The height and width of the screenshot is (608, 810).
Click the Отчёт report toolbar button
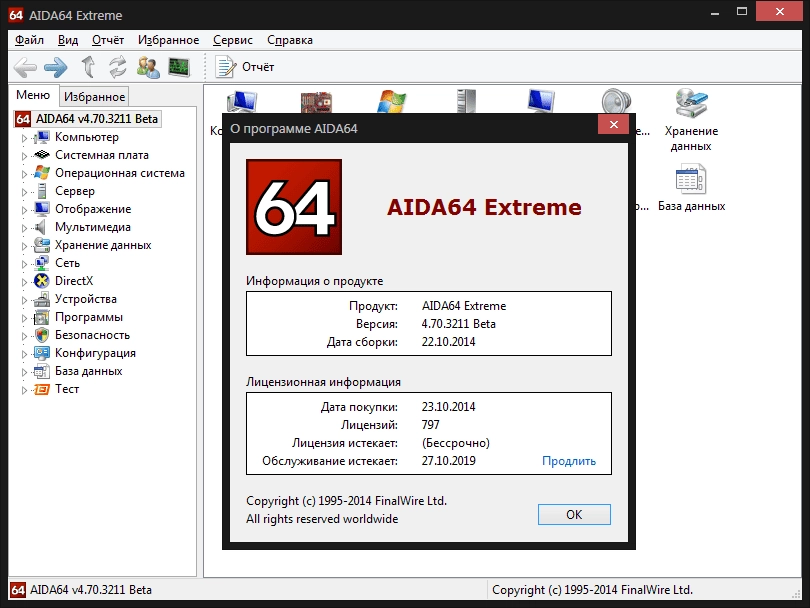click(245, 67)
